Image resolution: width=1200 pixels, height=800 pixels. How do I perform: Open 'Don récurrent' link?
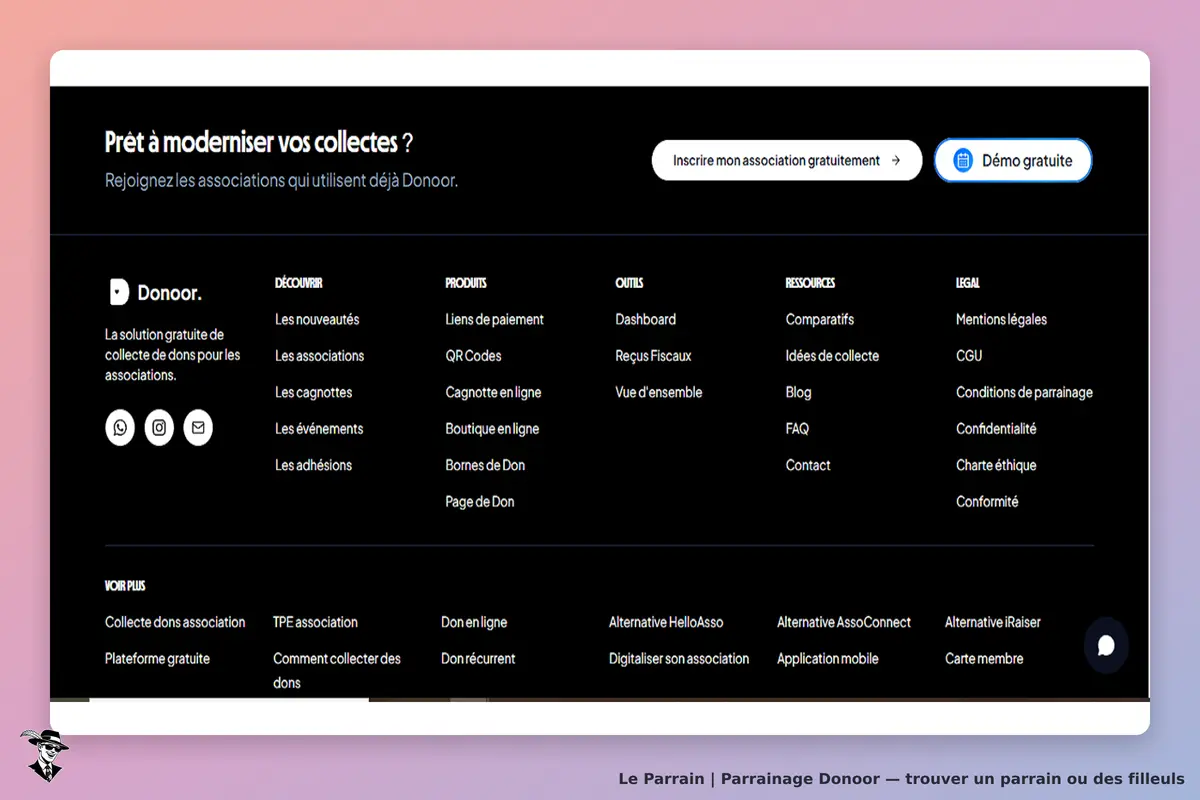478,659
